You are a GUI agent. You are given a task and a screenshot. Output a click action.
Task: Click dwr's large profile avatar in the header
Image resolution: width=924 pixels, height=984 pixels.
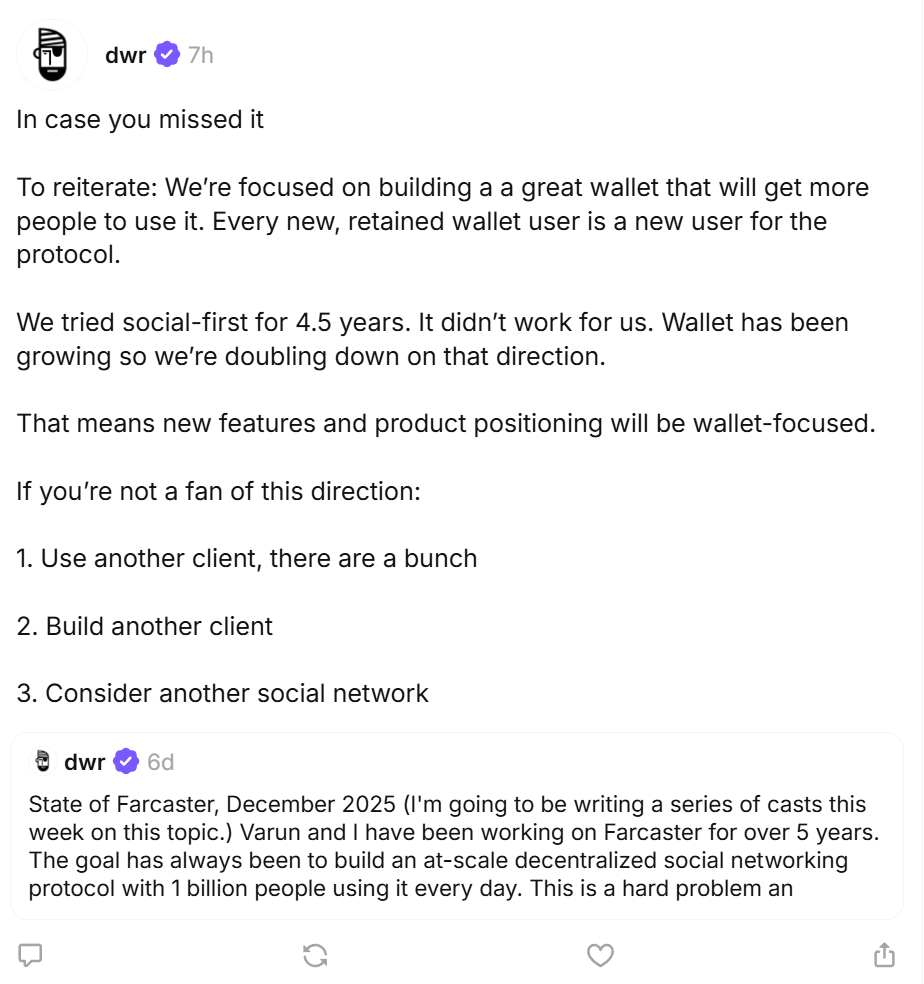pyautogui.click(x=52, y=54)
